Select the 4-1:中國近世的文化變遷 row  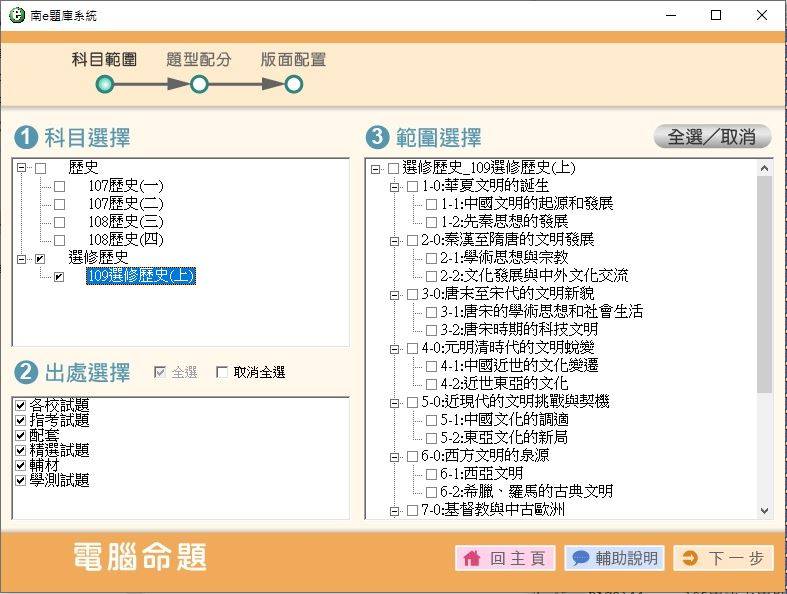[519, 366]
